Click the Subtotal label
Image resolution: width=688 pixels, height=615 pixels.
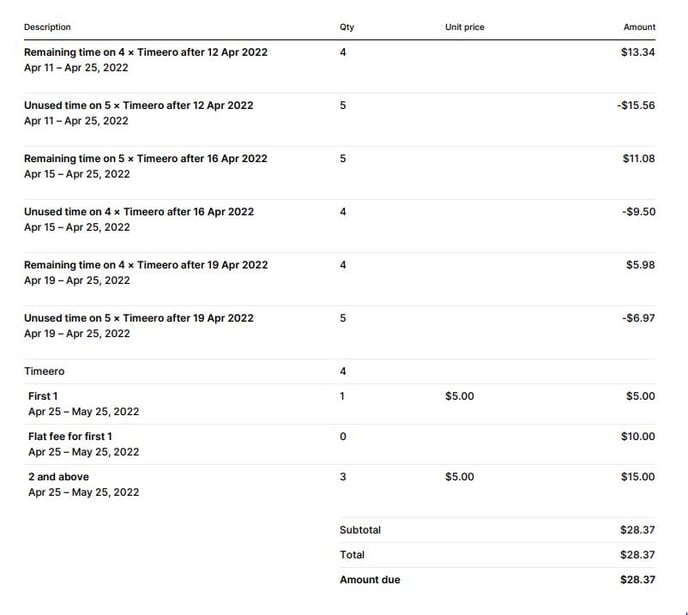point(360,530)
